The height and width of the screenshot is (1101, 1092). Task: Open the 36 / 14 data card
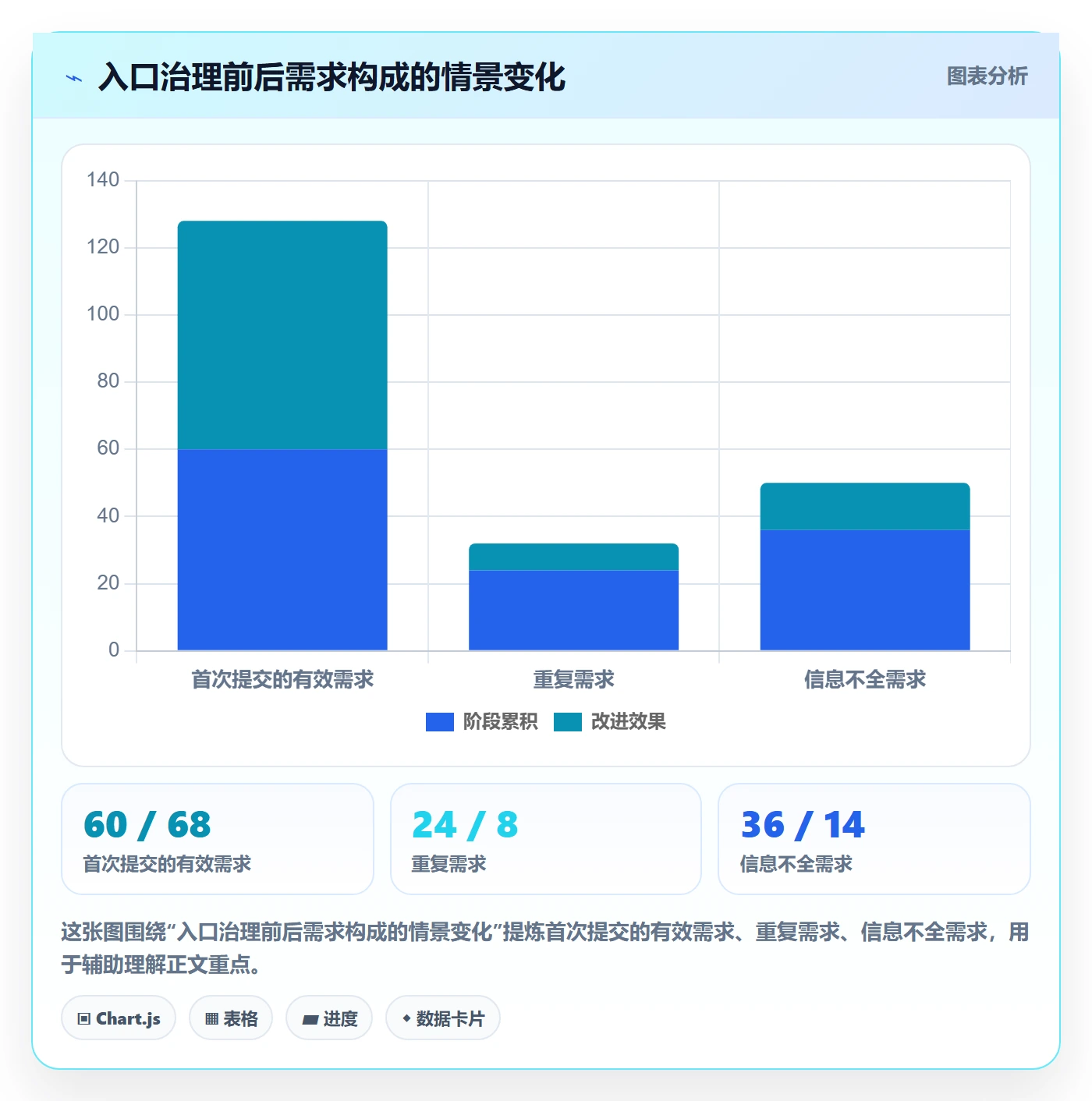pos(874,839)
